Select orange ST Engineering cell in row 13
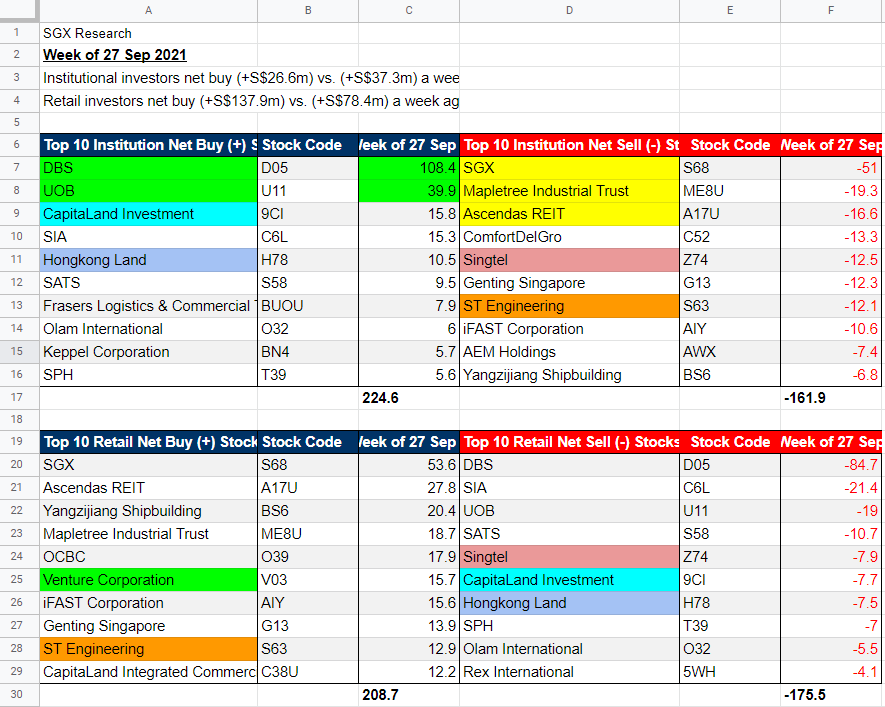The width and height of the screenshot is (885, 707). click(x=569, y=306)
